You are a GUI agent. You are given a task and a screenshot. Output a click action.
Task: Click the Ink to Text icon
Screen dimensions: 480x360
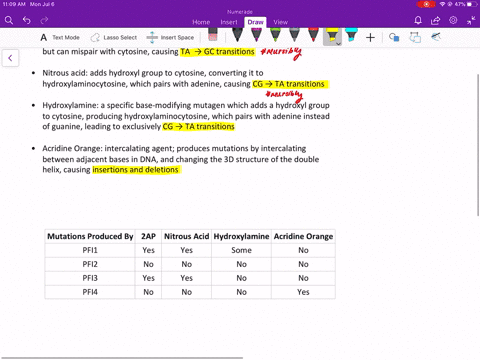point(415,37)
